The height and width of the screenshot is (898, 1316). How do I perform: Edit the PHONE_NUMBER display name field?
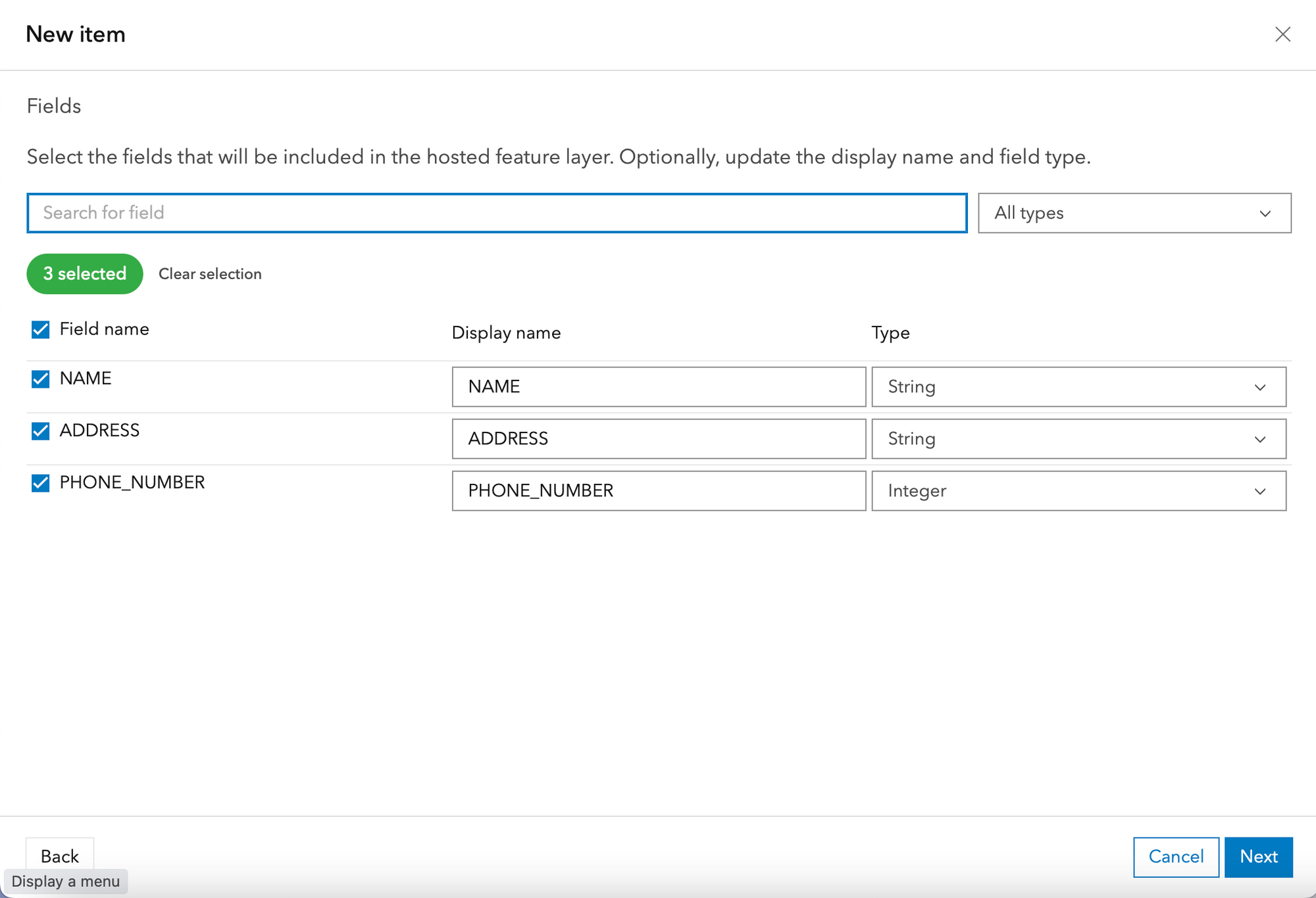tap(658, 490)
